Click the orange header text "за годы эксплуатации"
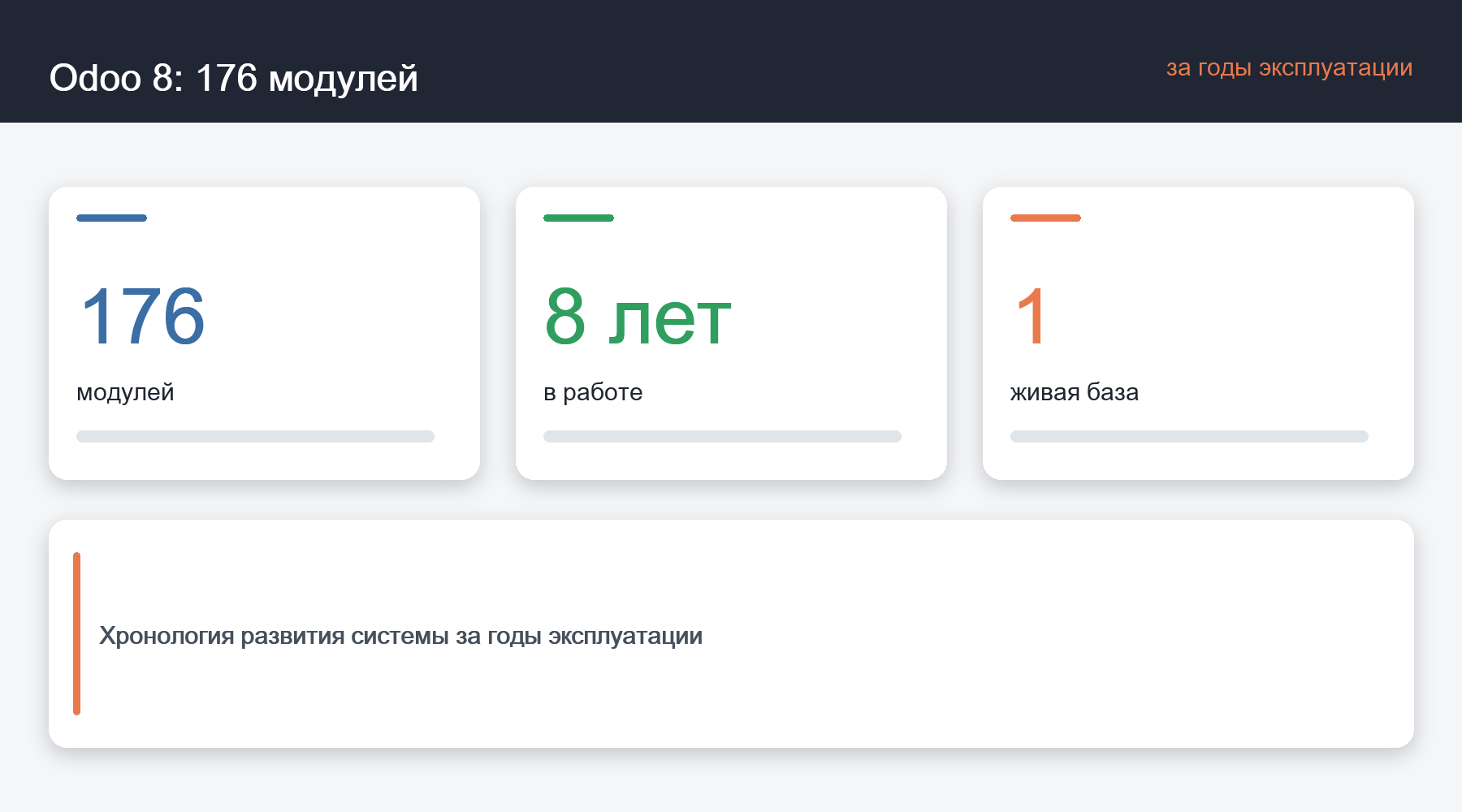 click(1289, 67)
